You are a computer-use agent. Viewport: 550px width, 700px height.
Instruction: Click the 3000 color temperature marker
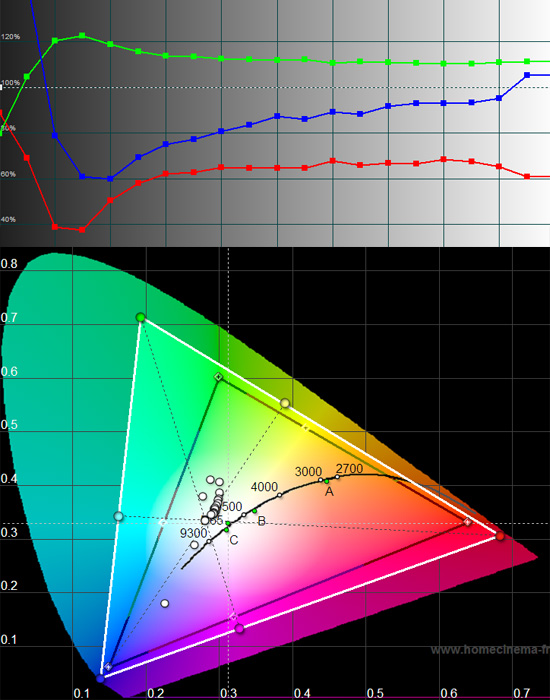click(x=320, y=480)
